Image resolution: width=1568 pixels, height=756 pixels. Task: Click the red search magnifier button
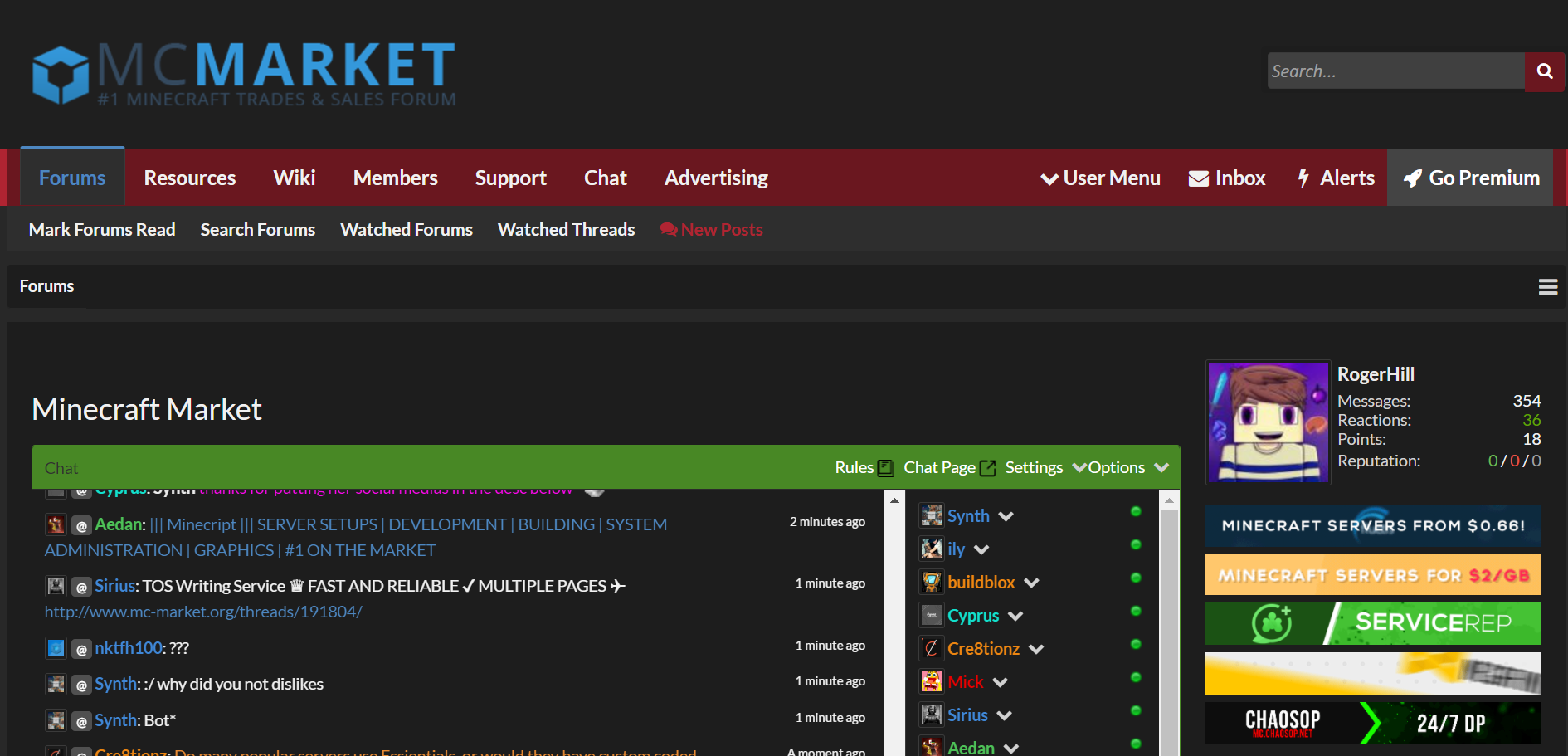pyautogui.click(x=1544, y=71)
